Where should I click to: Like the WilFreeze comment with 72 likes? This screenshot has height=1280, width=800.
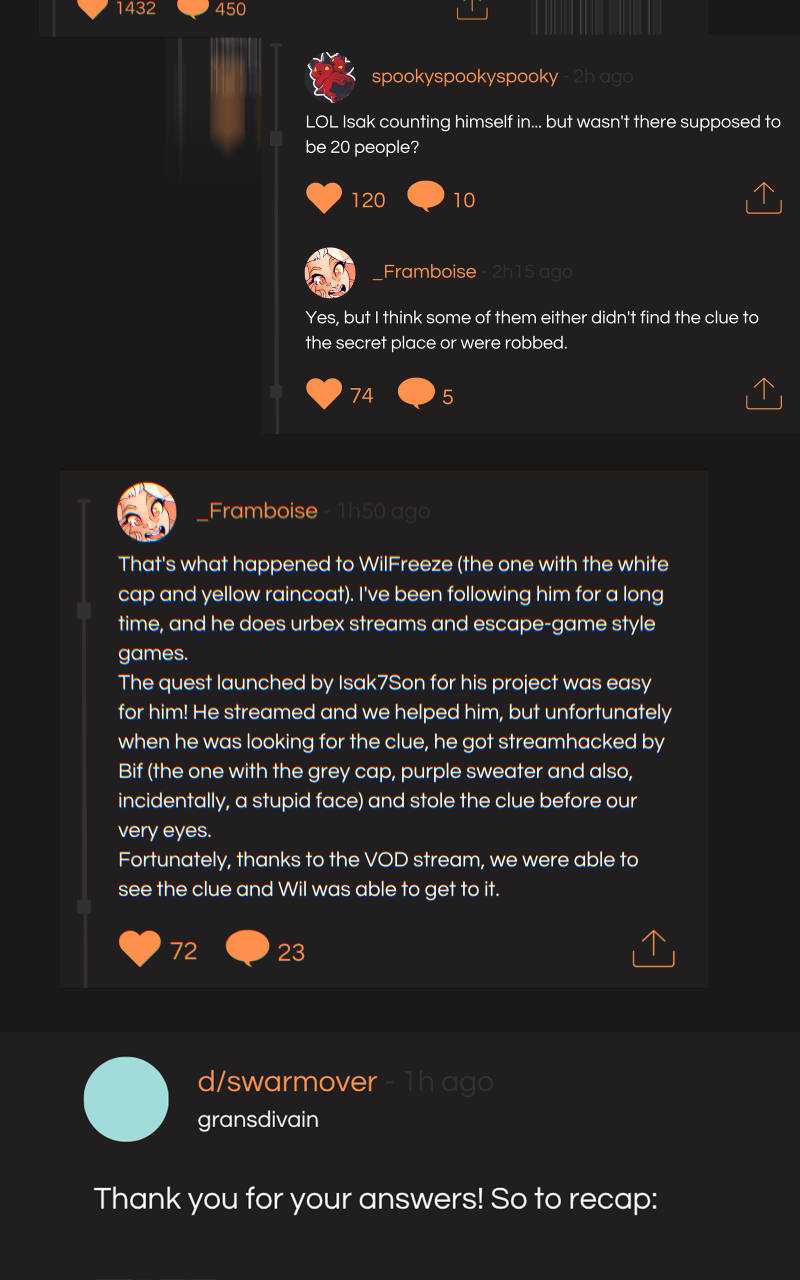(140, 948)
